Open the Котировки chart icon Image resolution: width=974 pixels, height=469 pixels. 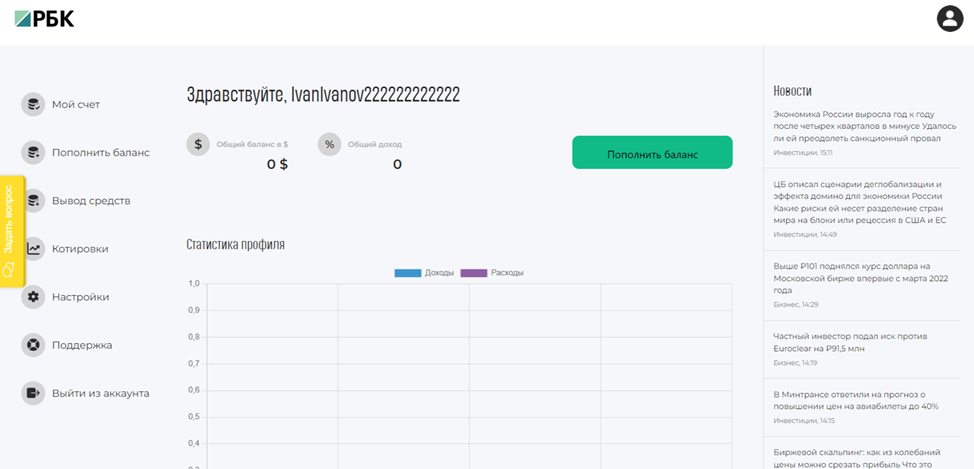[x=33, y=248]
